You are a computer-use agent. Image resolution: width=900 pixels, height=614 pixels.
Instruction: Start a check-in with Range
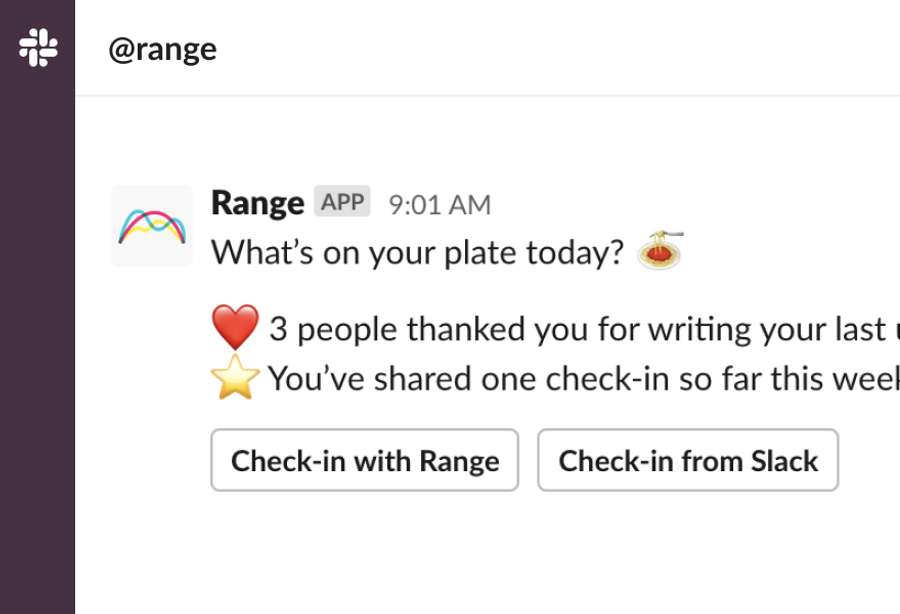coord(365,460)
